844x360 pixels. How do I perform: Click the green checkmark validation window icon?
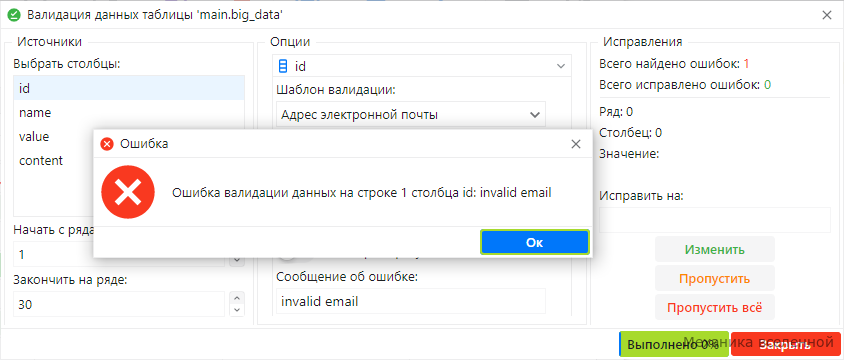click(14, 15)
